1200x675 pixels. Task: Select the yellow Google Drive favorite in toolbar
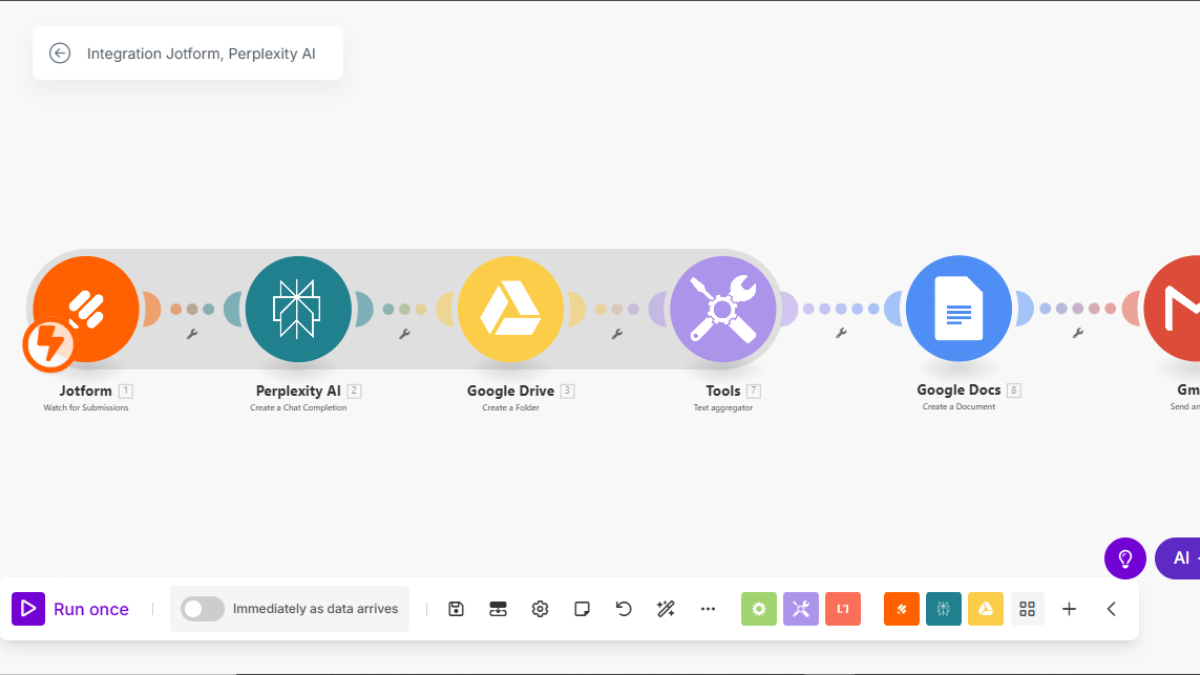[x=986, y=609]
